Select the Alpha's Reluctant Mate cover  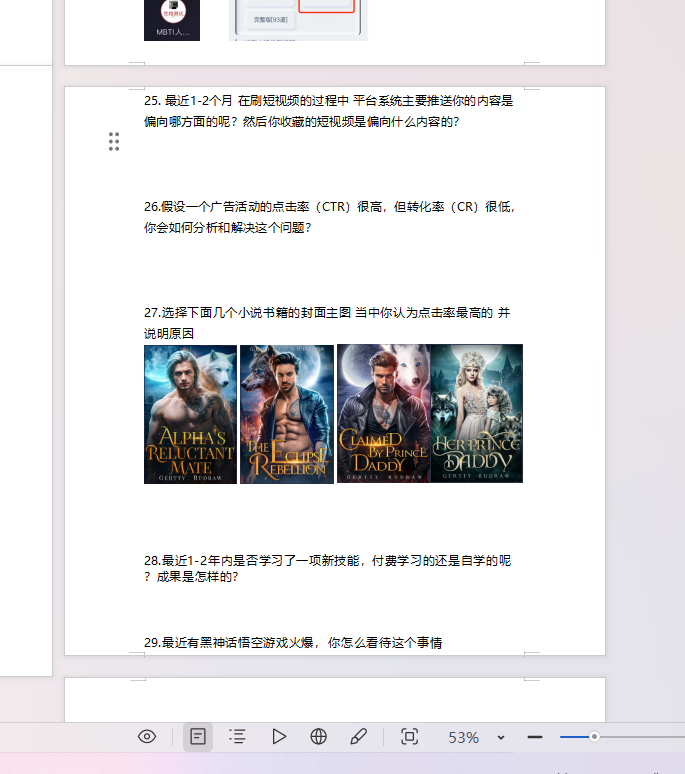[x=190, y=414]
